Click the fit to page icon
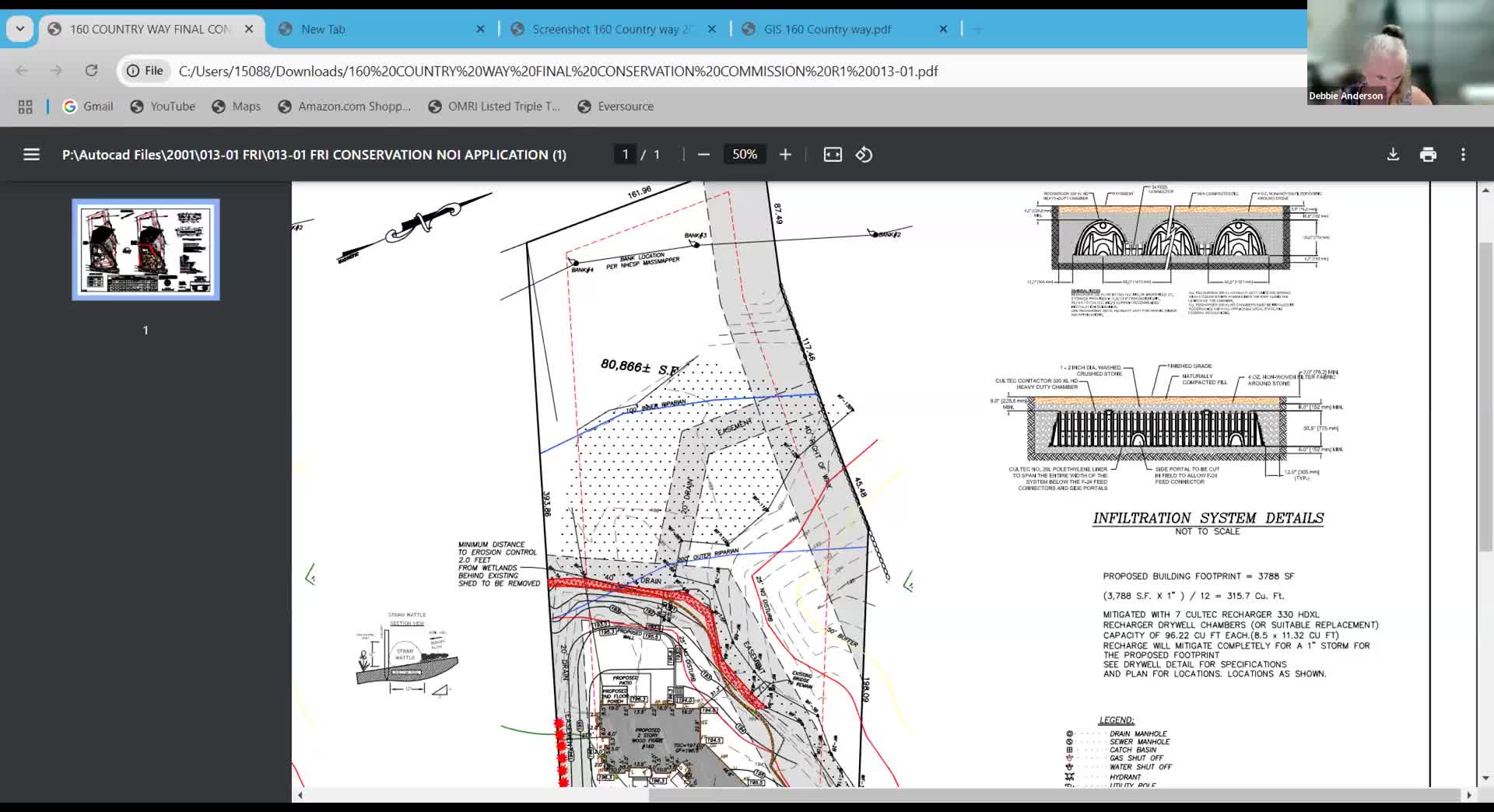Image resolution: width=1494 pixels, height=812 pixels. coord(833,155)
